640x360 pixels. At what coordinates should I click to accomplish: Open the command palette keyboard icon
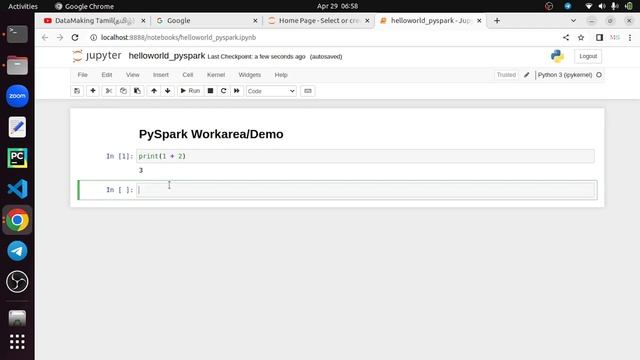click(308, 91)
